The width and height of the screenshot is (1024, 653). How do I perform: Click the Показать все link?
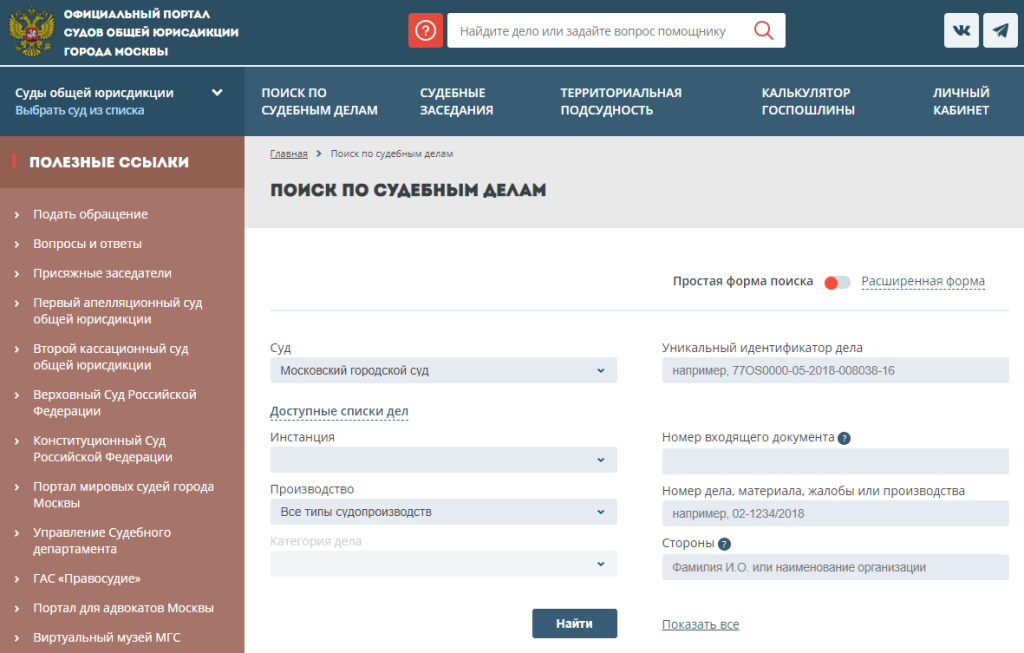tap(700, 625)
